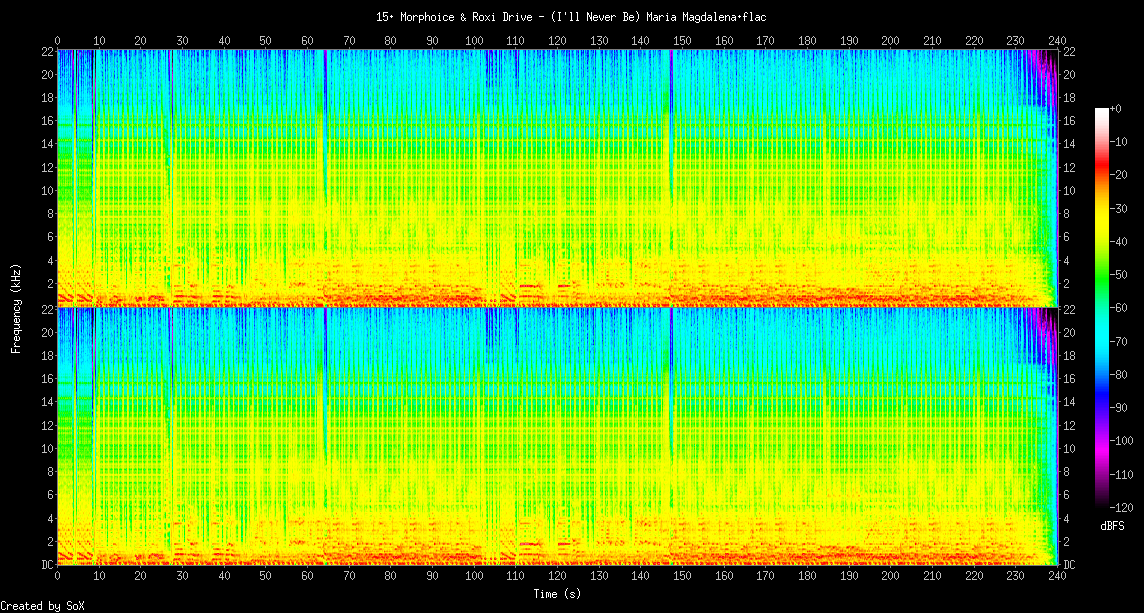The width and height of the screenshot is (1144, 613).
Task: Click the "Time (s)" axis label
Action: point(557,594)
